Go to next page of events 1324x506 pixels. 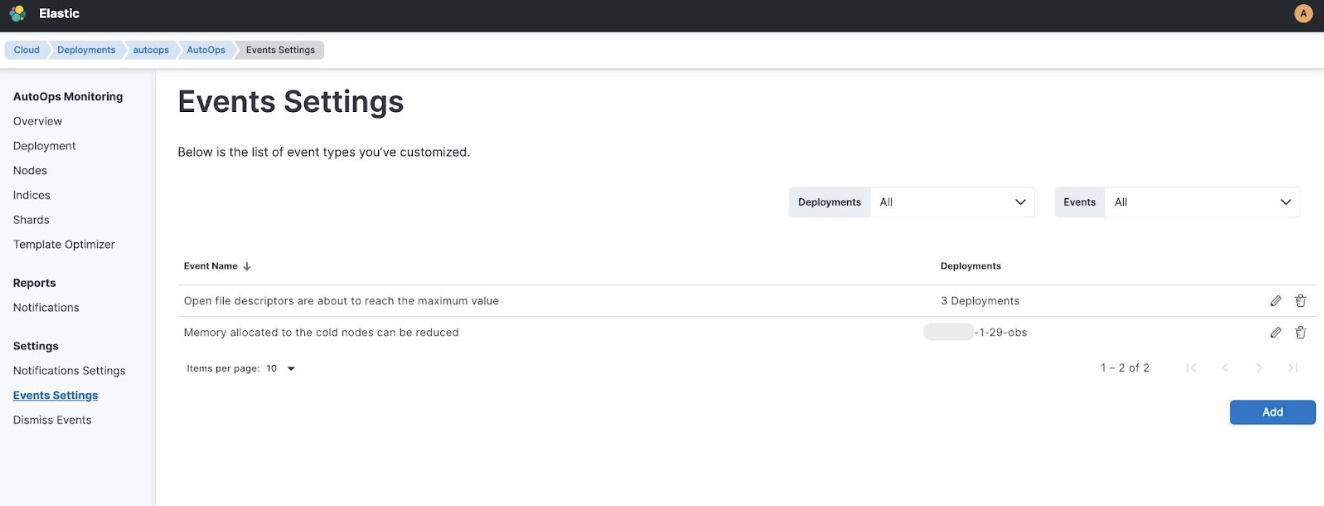point(1259,368)
